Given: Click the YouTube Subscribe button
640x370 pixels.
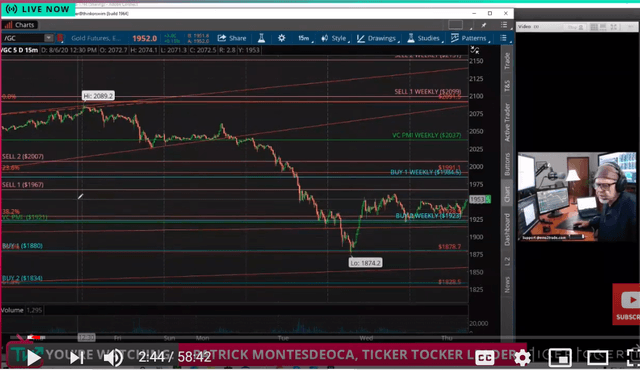Looking at the screenshot, I should pos(627,304).
